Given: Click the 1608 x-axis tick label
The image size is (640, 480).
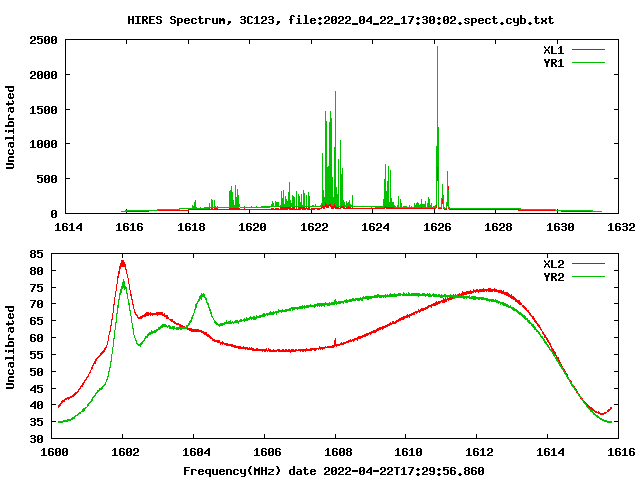Looking at the screenshot, I should point(338,452).
